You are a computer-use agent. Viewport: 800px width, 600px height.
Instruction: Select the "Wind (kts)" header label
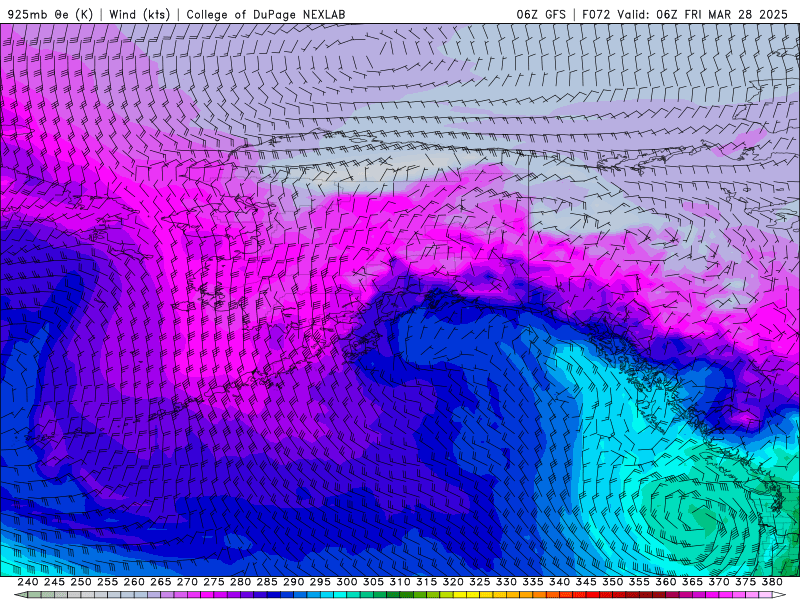pyautogui.click(x=139, y=14)
